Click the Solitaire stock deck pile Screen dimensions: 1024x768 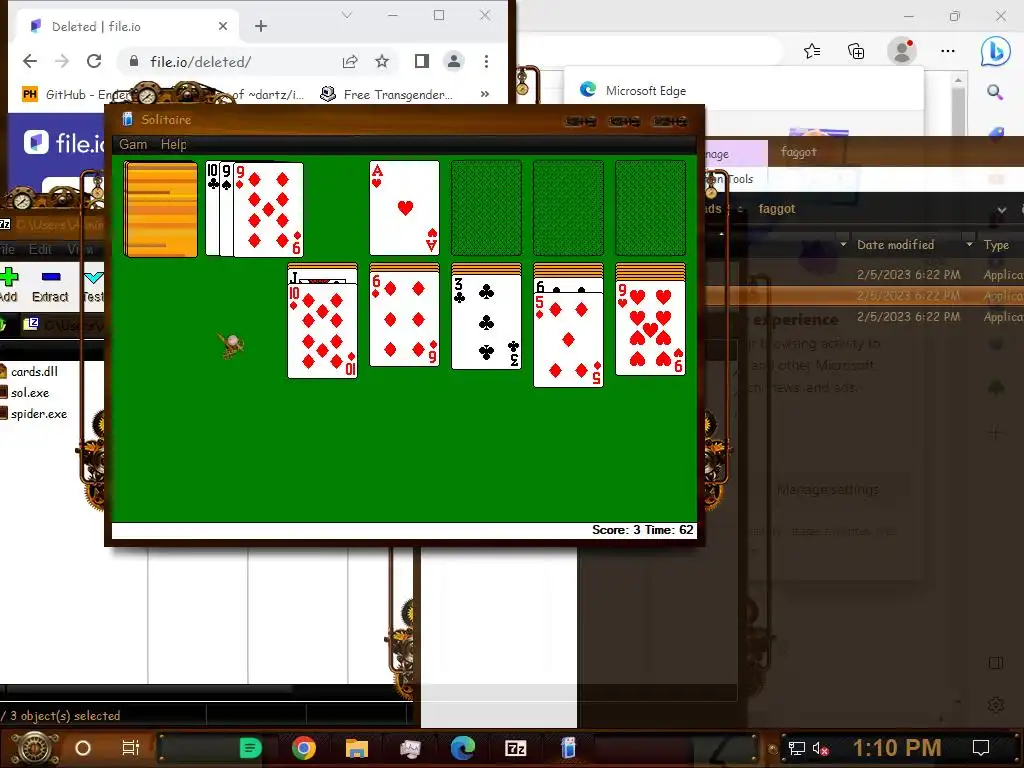[x=161, y=209]
